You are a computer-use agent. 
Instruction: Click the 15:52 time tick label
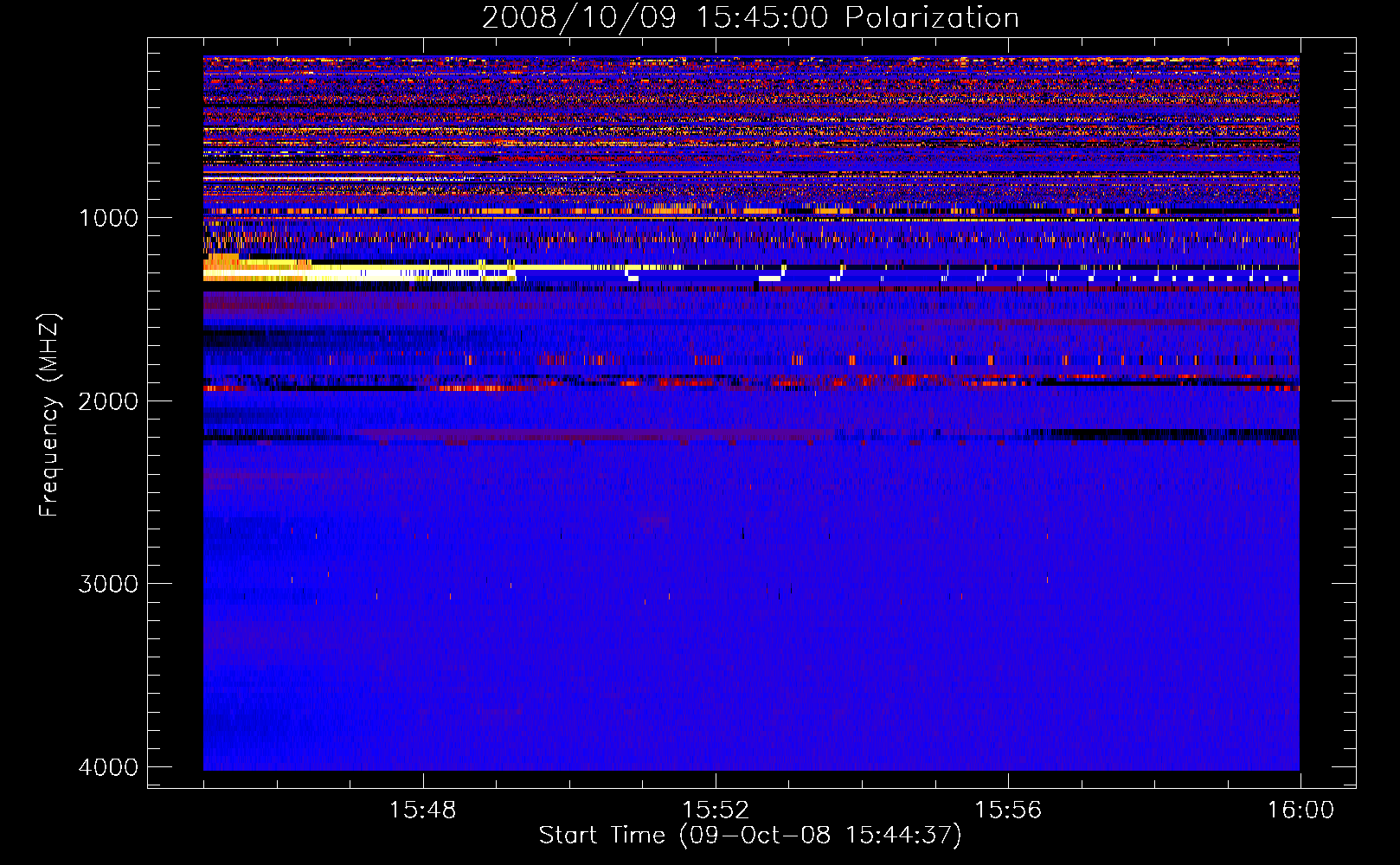tap(715, 811)
